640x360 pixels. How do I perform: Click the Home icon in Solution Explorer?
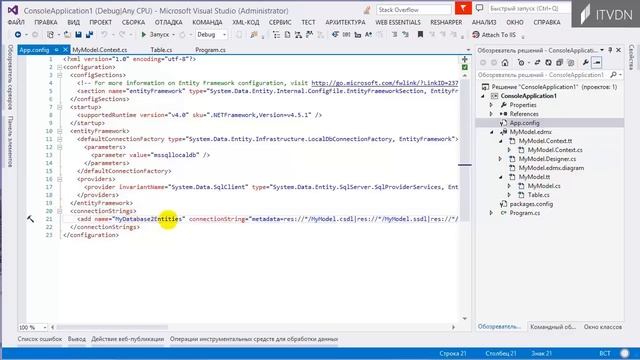(x=505, y=62)
